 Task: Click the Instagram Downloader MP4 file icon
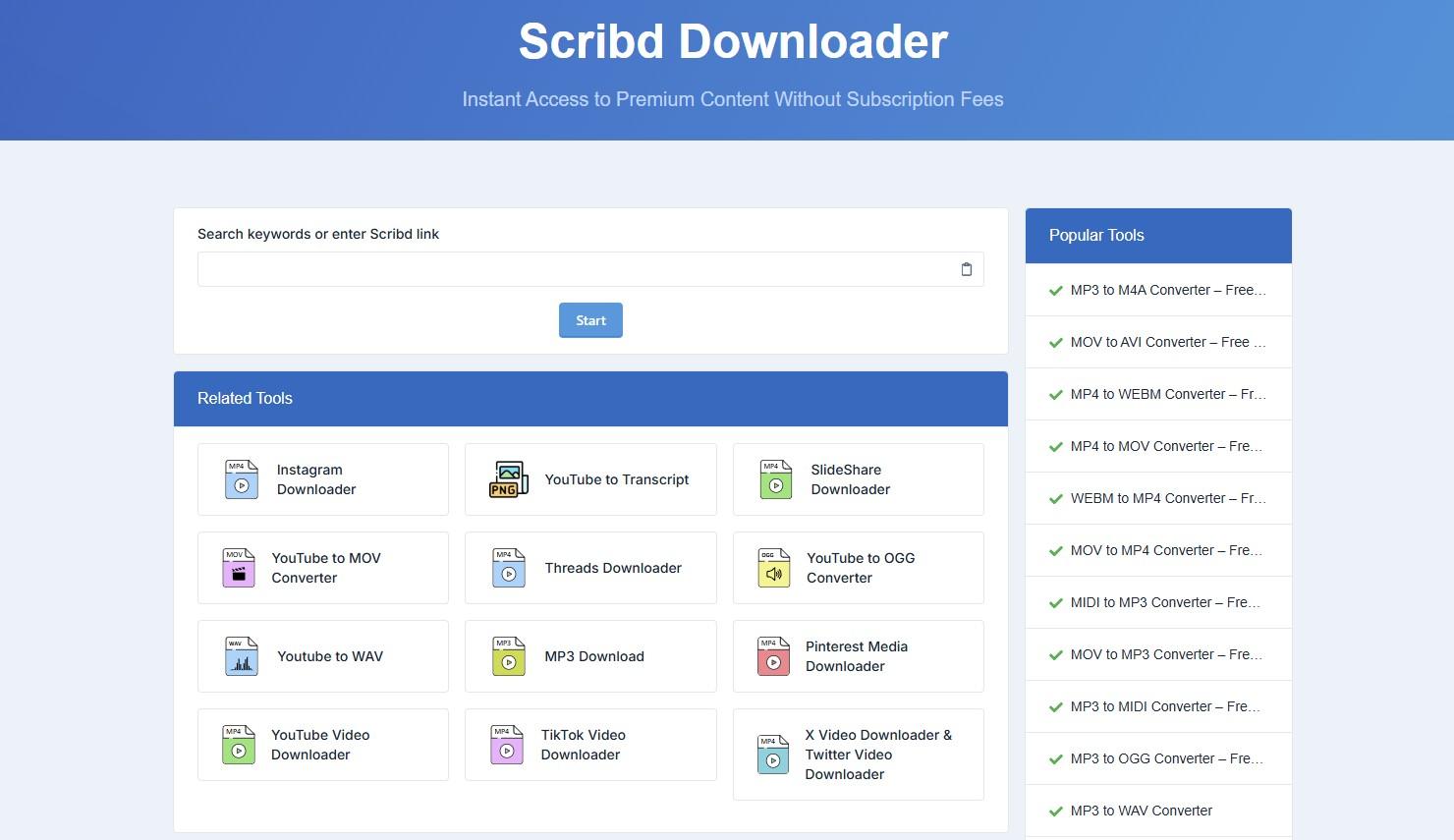[242, 479]
